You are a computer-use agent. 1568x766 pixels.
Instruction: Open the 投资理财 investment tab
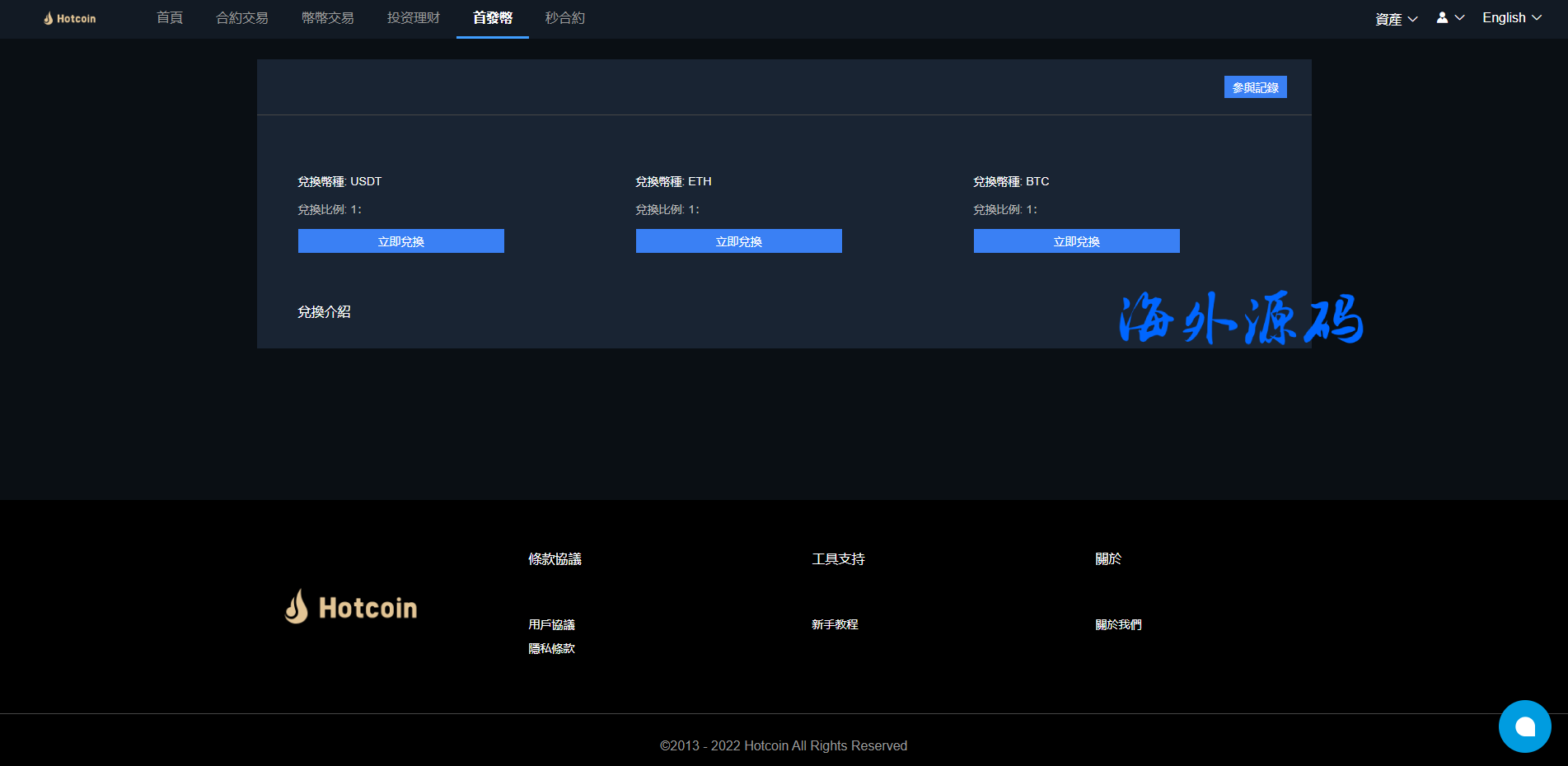coord(413,18)
